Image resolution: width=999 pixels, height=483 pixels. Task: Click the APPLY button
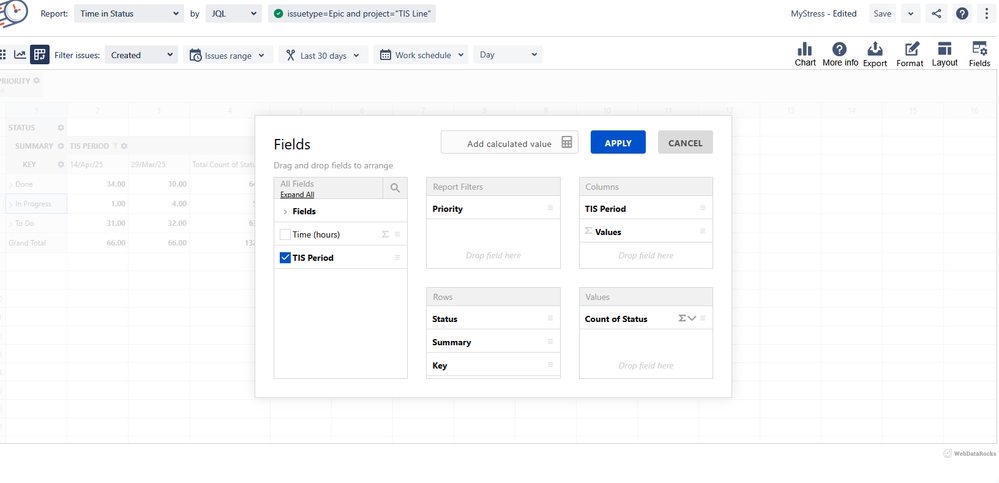click(x=618, y=143)
